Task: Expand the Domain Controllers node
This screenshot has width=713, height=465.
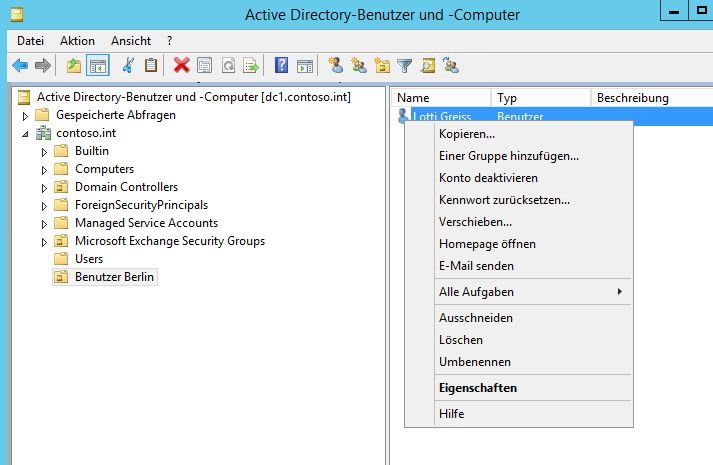Action: point(44,188)
